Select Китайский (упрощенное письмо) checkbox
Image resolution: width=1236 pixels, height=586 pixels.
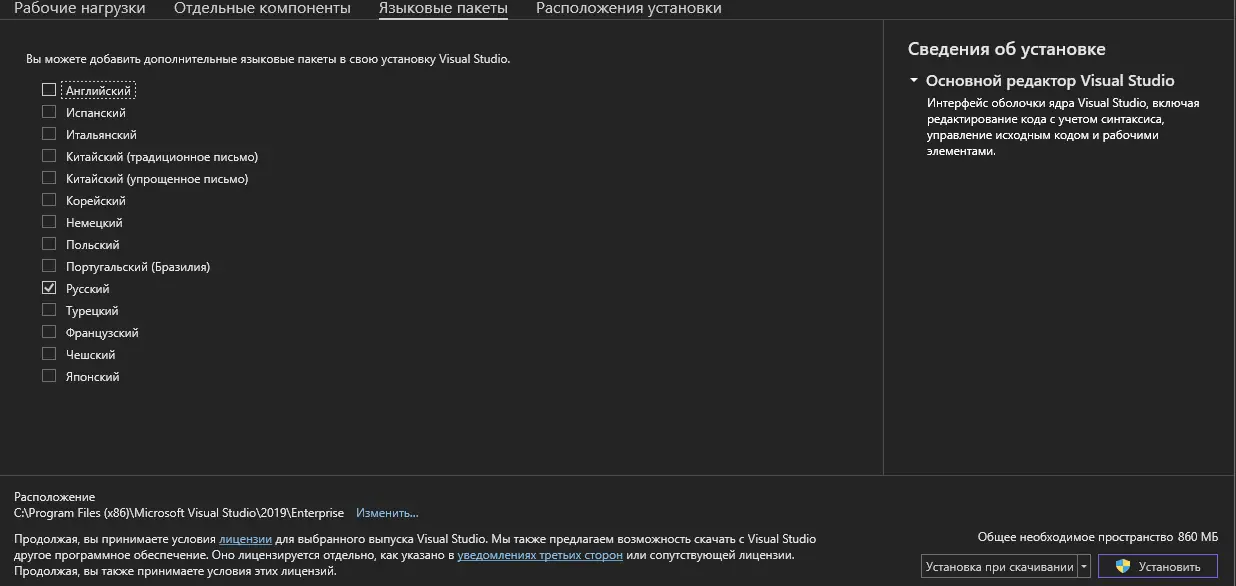pos(49,178)
